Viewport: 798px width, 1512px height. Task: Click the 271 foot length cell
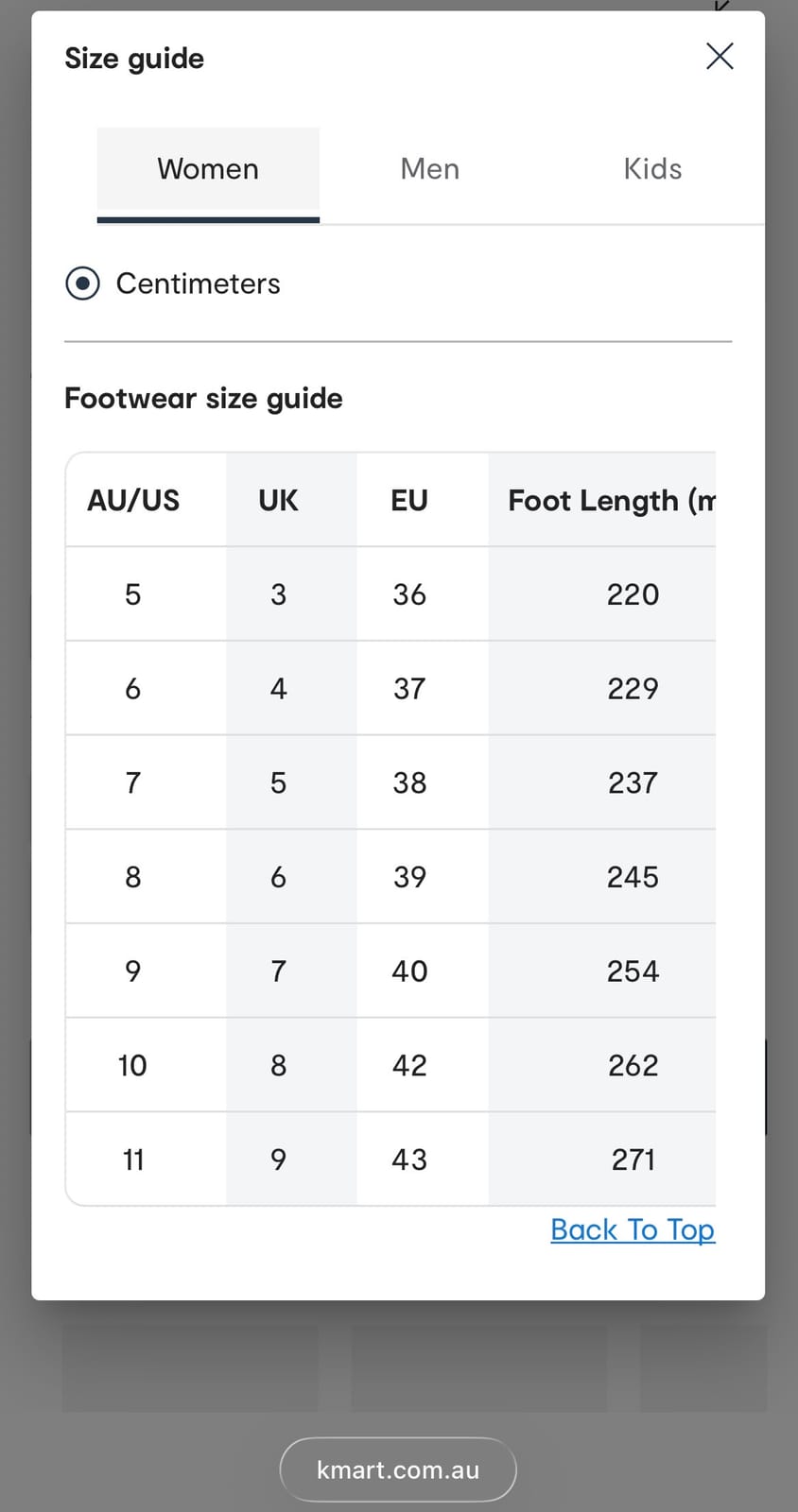pos(633,1160)
